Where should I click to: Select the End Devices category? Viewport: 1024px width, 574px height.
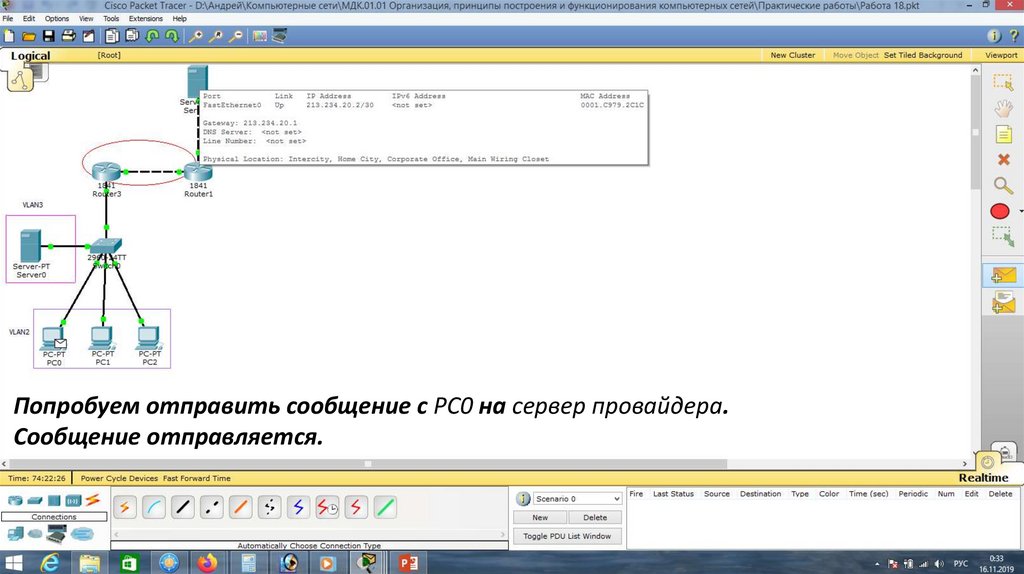click(15, 534)
